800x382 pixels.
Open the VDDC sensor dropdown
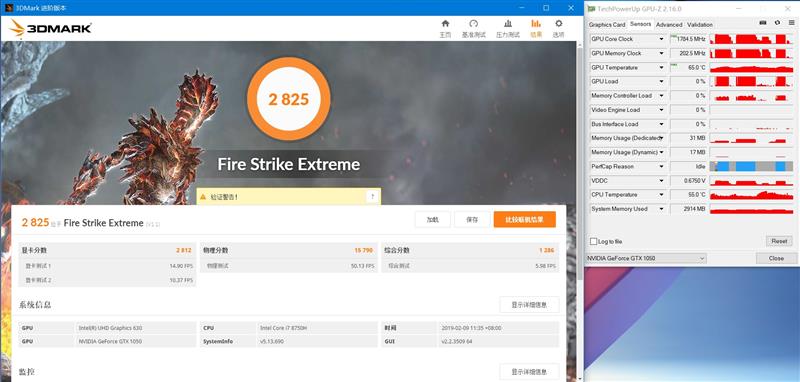click(x=662, y=181)
